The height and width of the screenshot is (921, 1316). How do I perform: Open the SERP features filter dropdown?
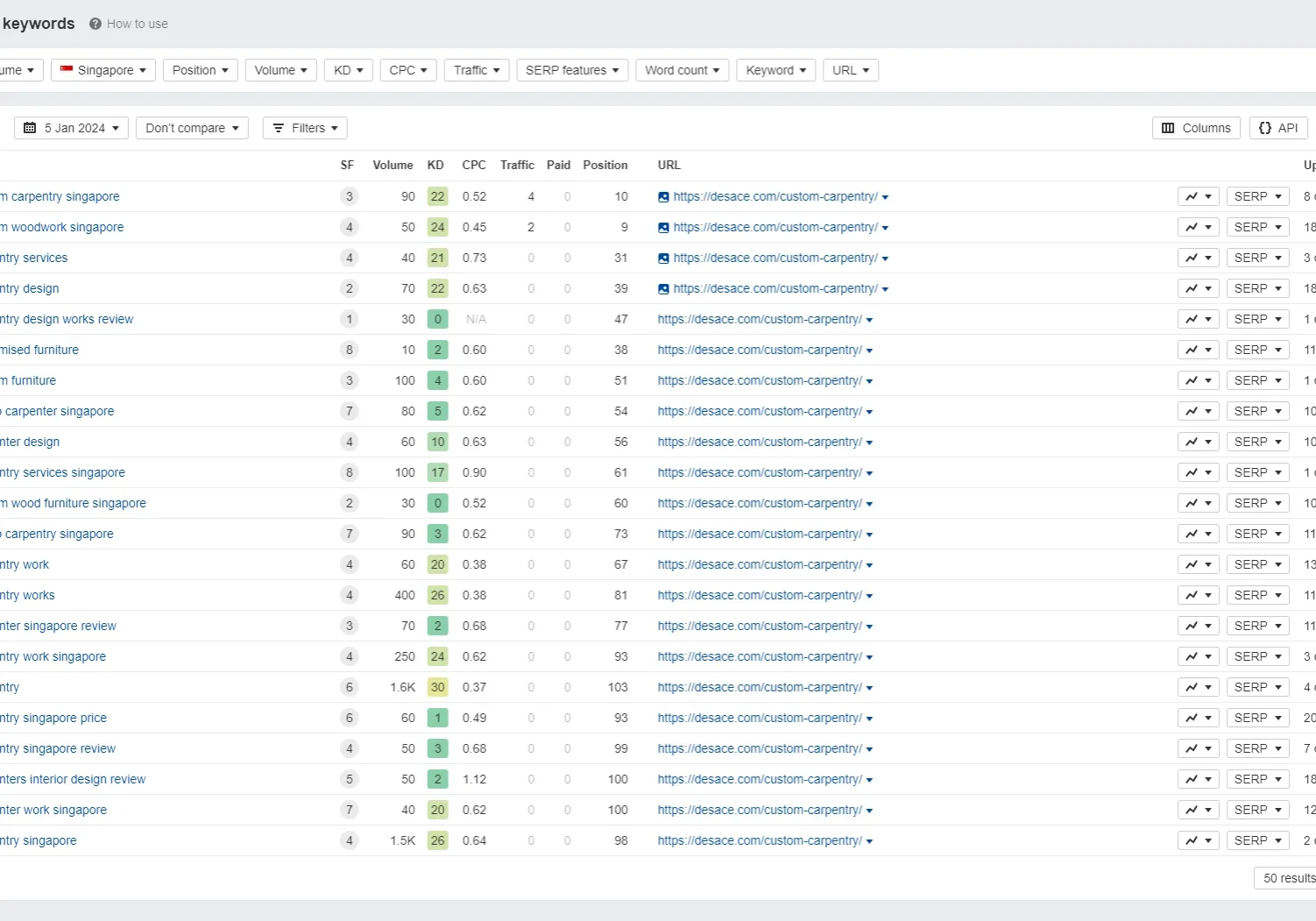point(571,70)
